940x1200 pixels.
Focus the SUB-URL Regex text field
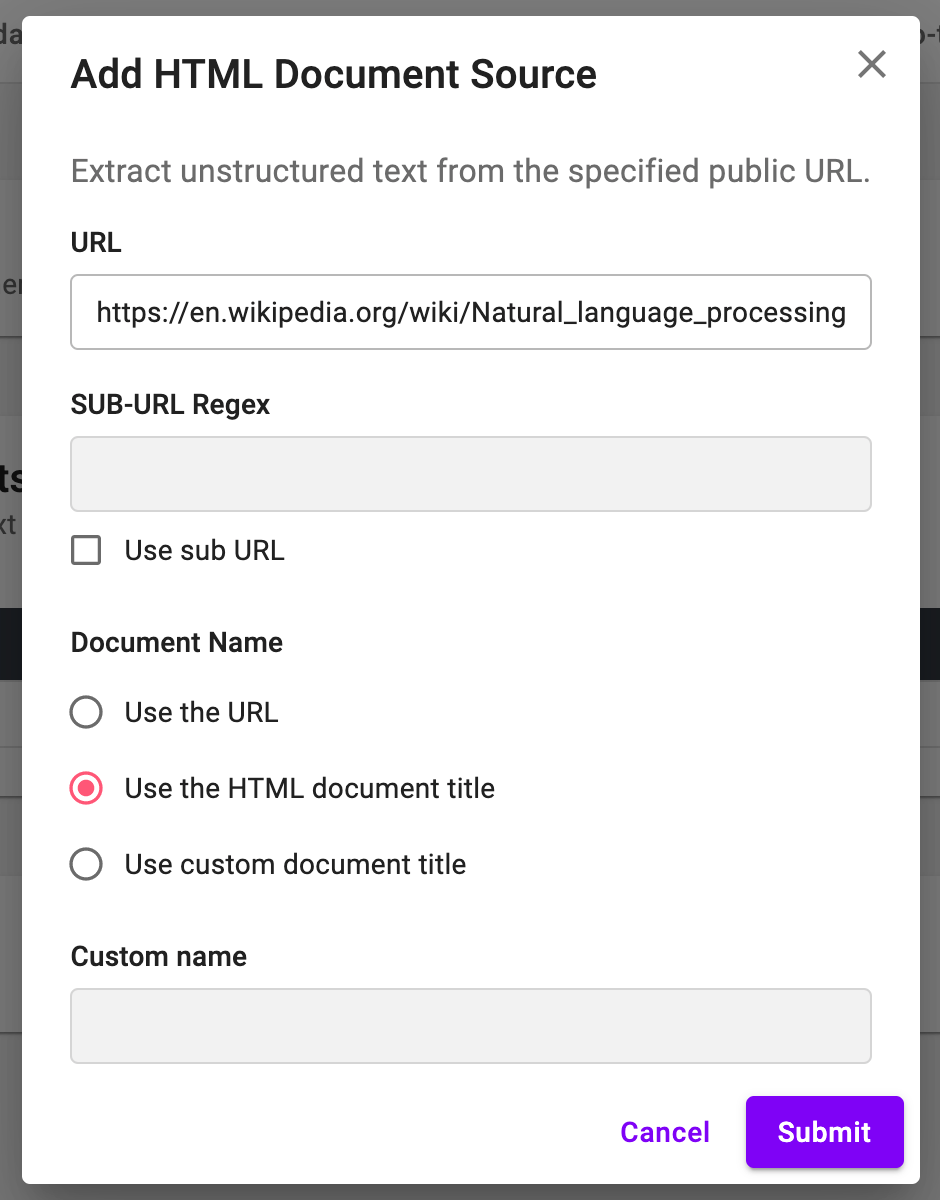[470, 474]
